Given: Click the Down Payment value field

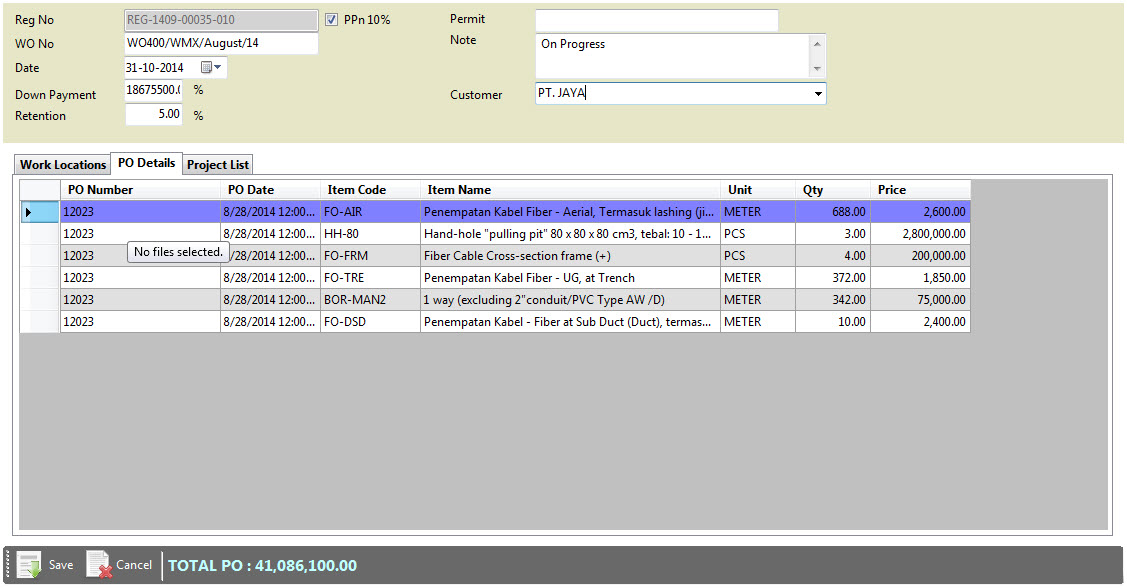Looking at the screenshot, I should [x=153, y=91].
